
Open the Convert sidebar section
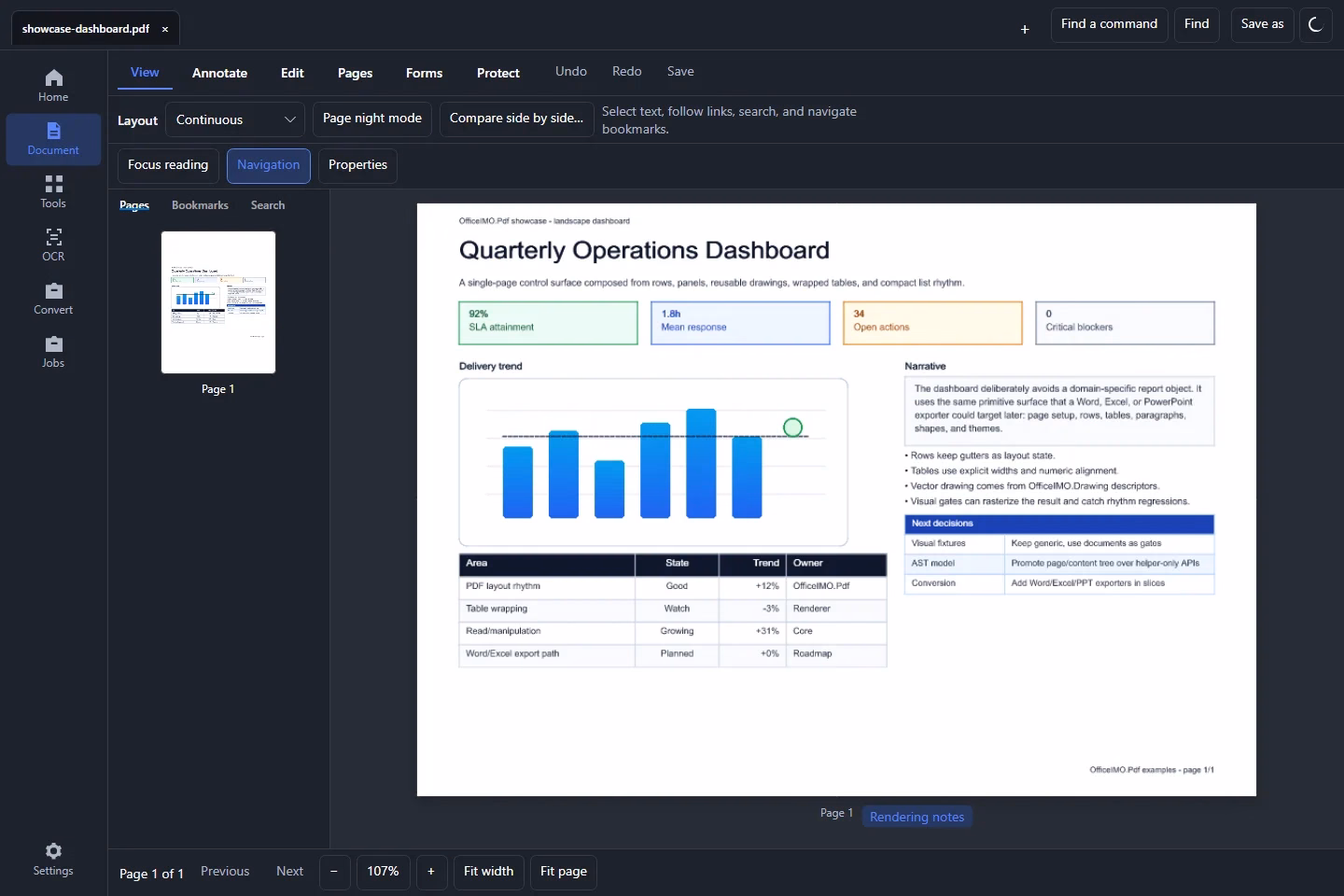53,299
